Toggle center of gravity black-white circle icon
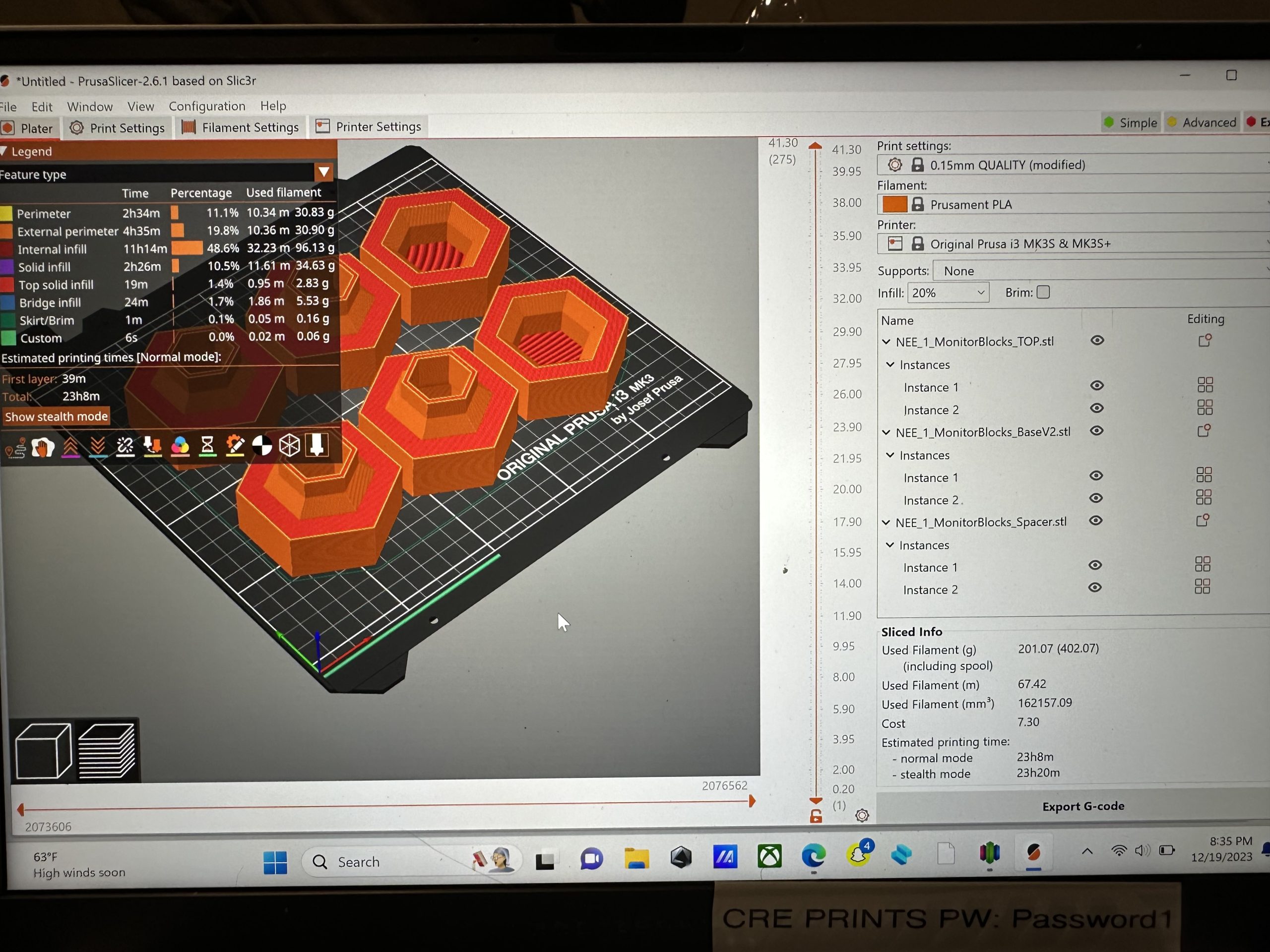This screenshot has width=1270, height=952. tap(262, 445)
